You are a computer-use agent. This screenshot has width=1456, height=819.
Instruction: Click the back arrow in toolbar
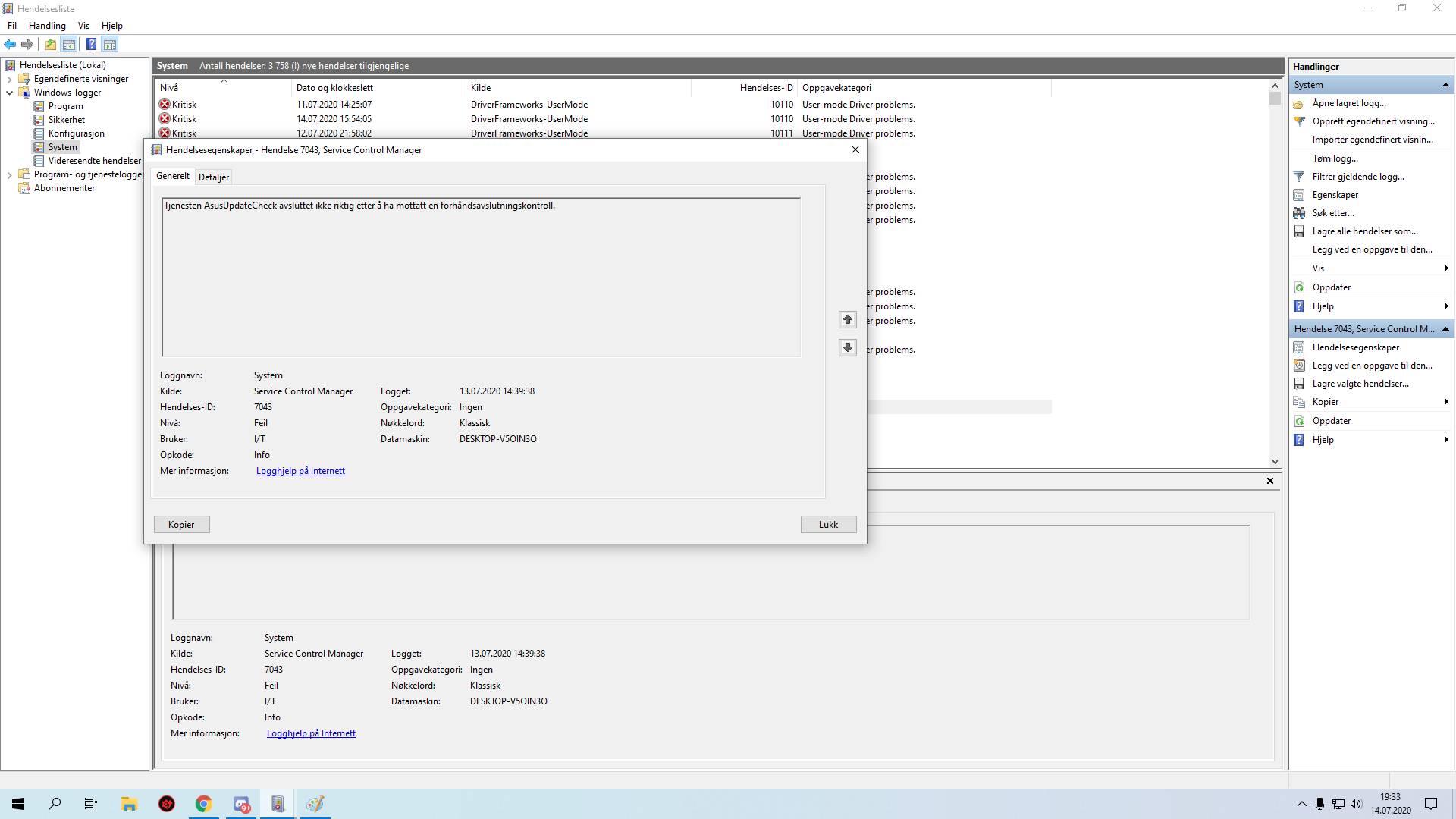[x=10, y=45]
